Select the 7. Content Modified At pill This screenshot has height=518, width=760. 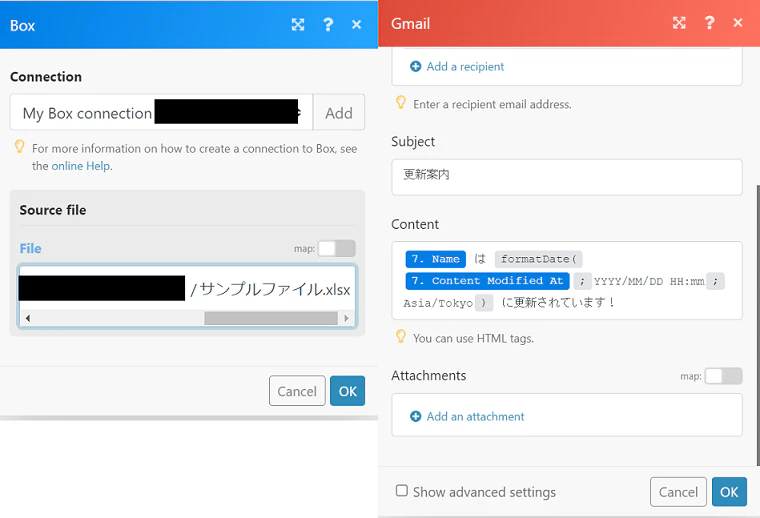click(x=487, y=281)
